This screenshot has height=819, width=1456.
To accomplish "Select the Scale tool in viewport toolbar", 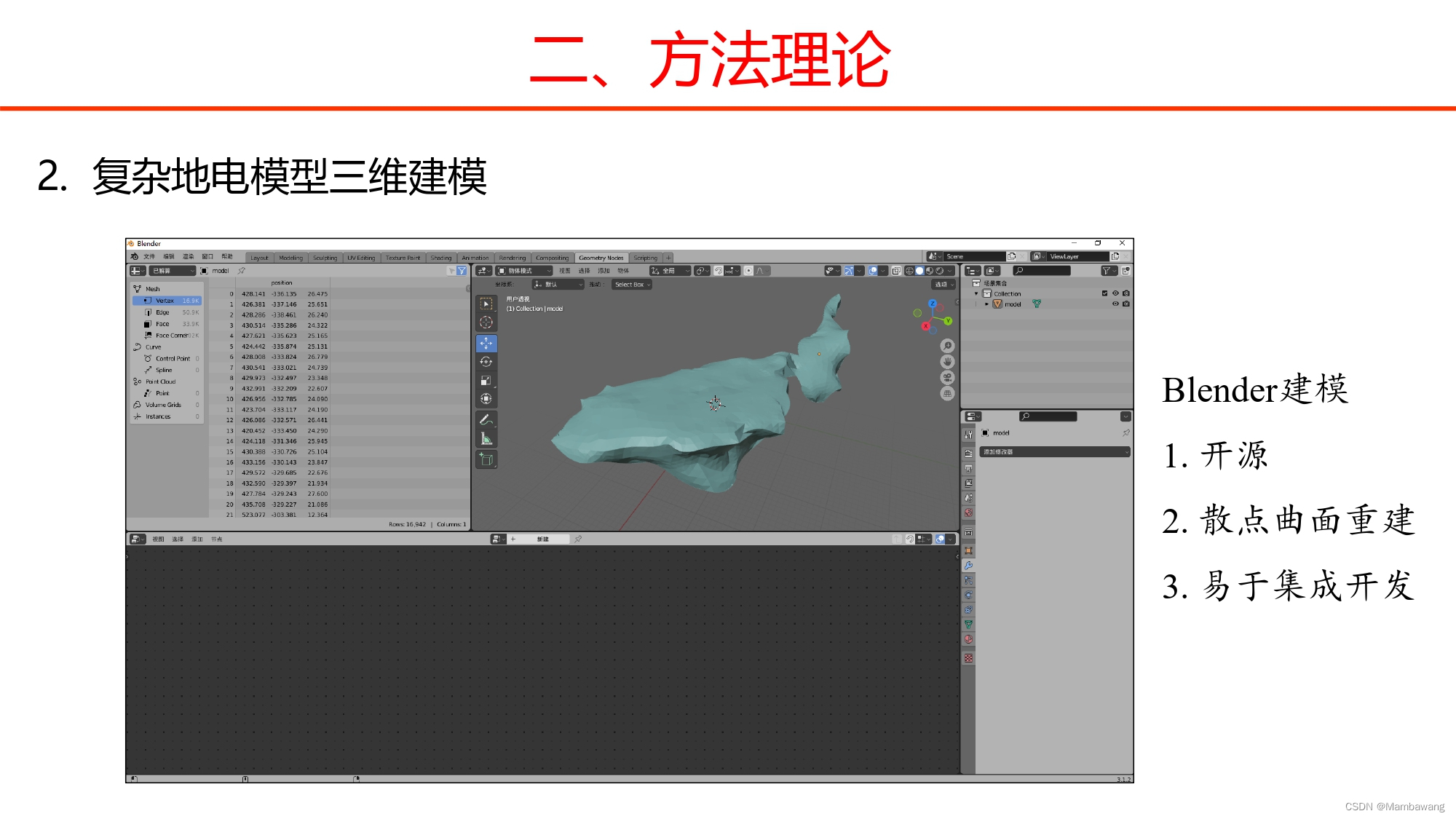I will (x=486, y=380).
